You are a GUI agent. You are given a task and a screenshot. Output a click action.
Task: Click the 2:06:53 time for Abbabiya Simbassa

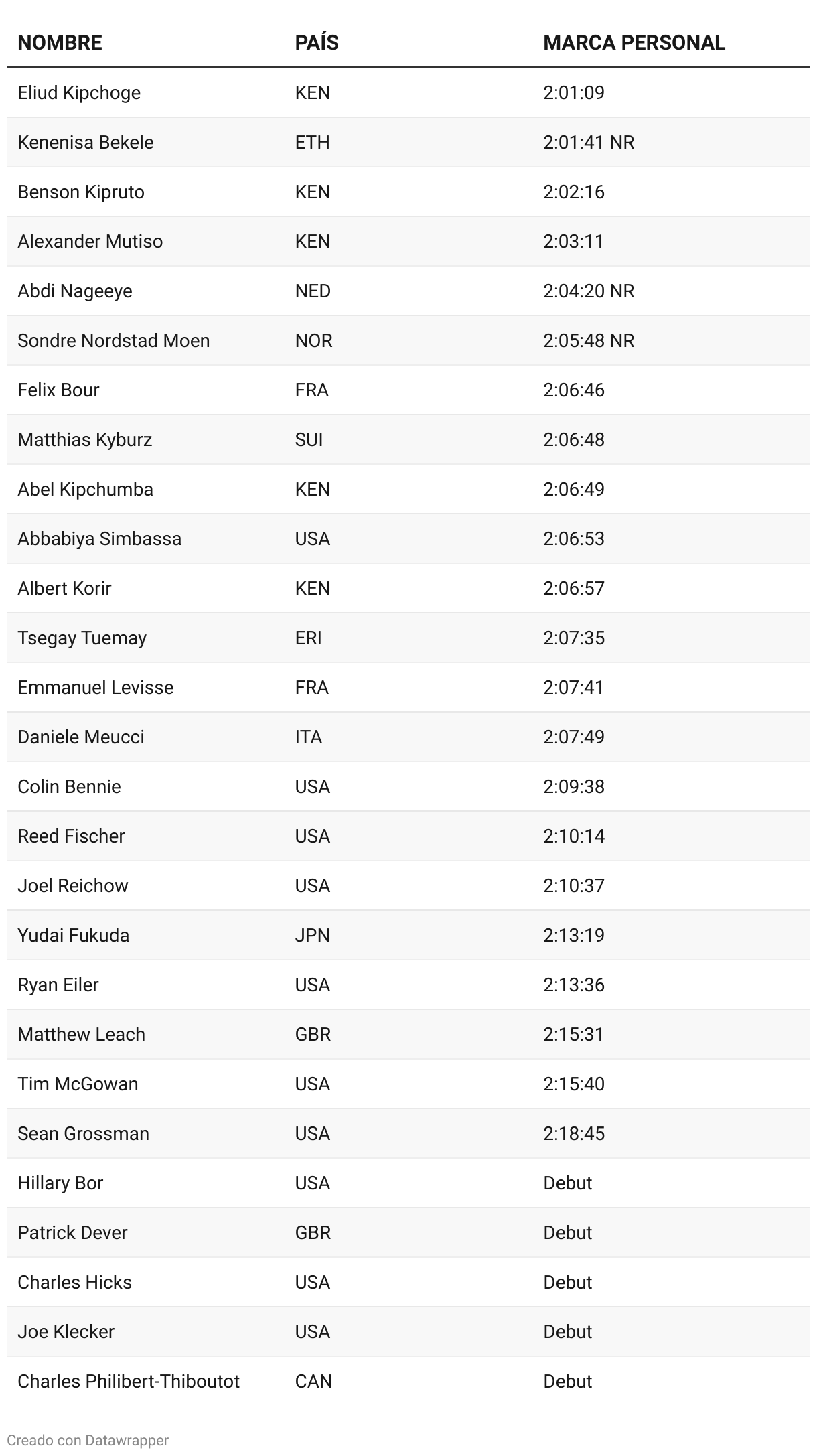point(574,538)
